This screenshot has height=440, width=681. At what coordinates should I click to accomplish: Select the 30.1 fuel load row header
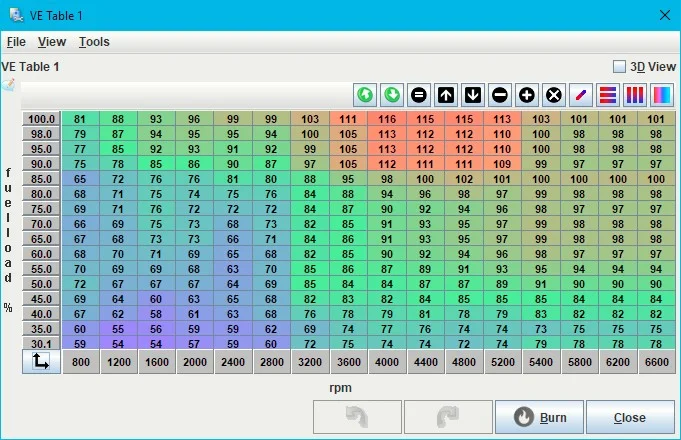click(41, 344)
